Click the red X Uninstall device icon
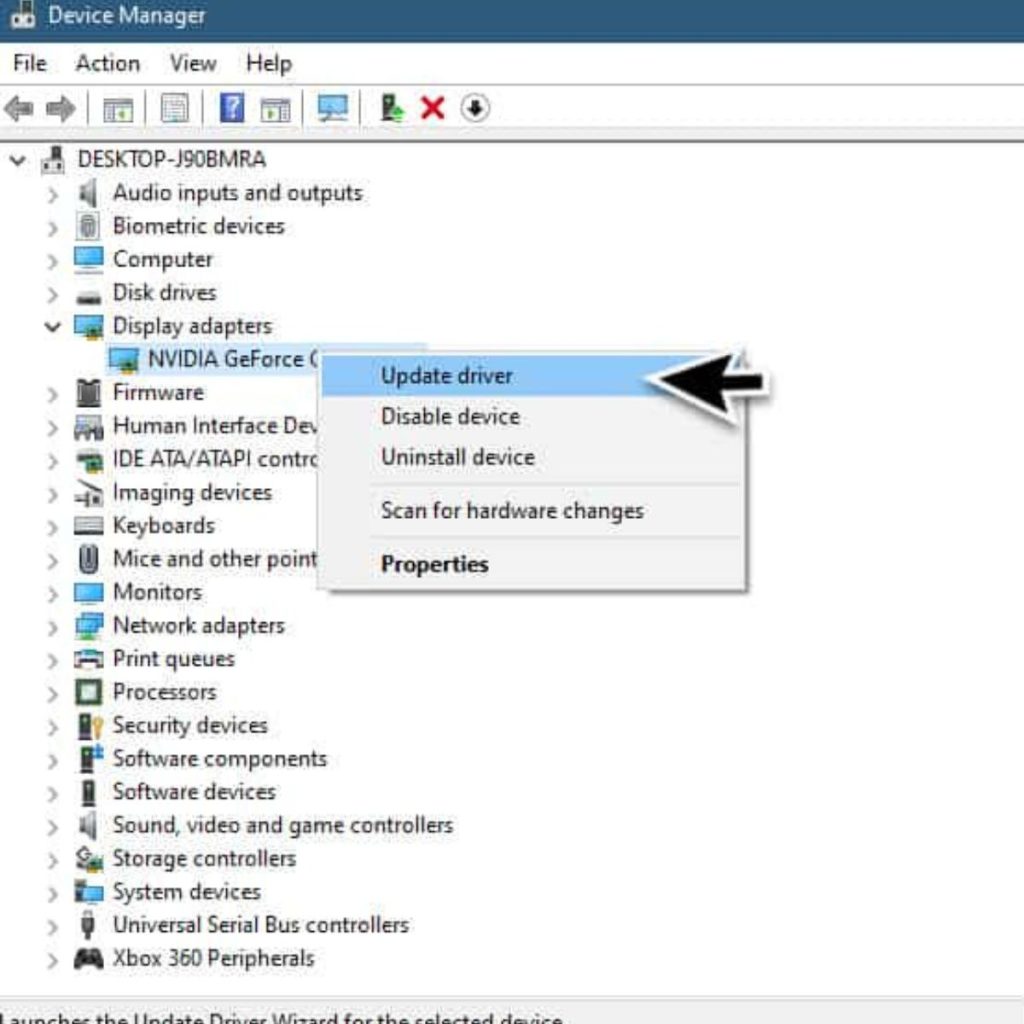 point(432,109)
